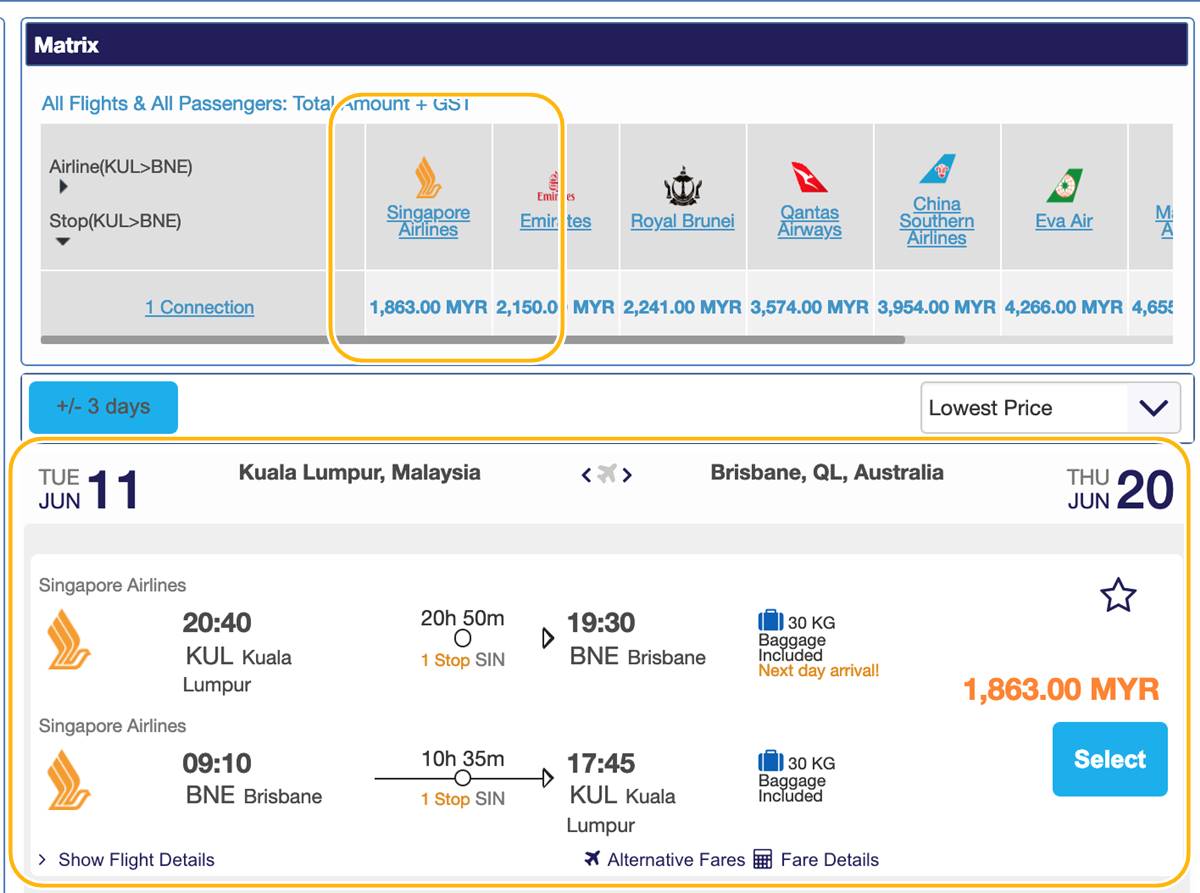1200x893 pixels.
Task: Click the orange 1,863.00 MYR fare total
Action: point(1061,689)
